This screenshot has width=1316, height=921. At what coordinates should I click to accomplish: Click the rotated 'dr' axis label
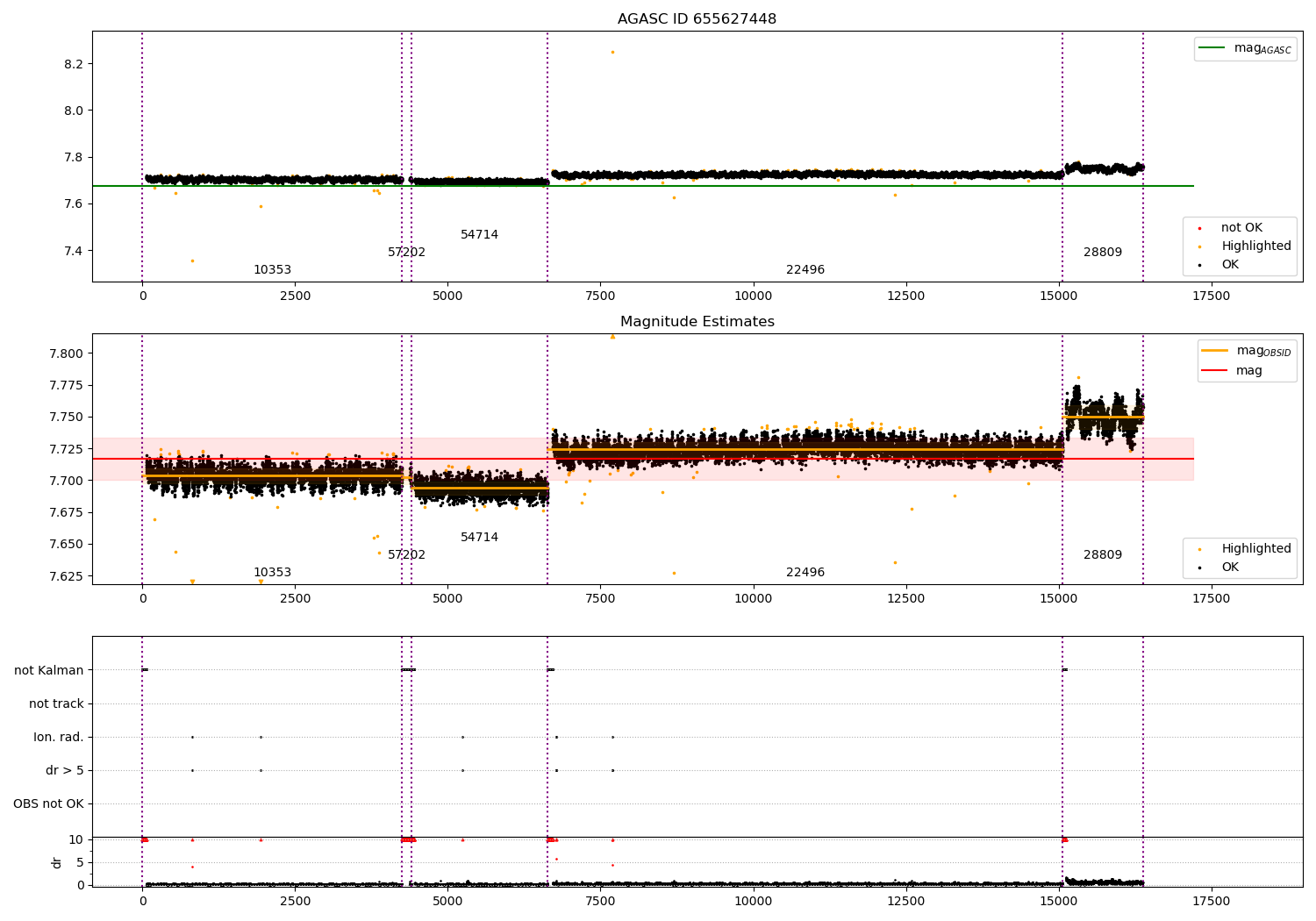[57, 862]
